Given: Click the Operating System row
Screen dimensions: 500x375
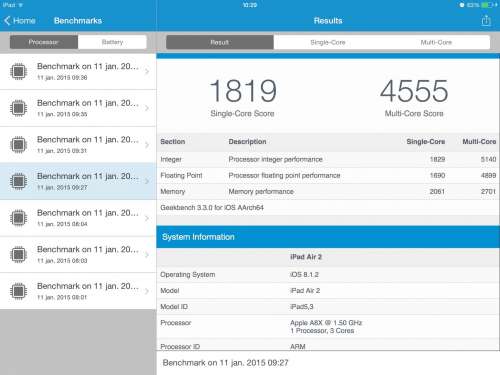Looking at the screenshot, I should [328, 274].
